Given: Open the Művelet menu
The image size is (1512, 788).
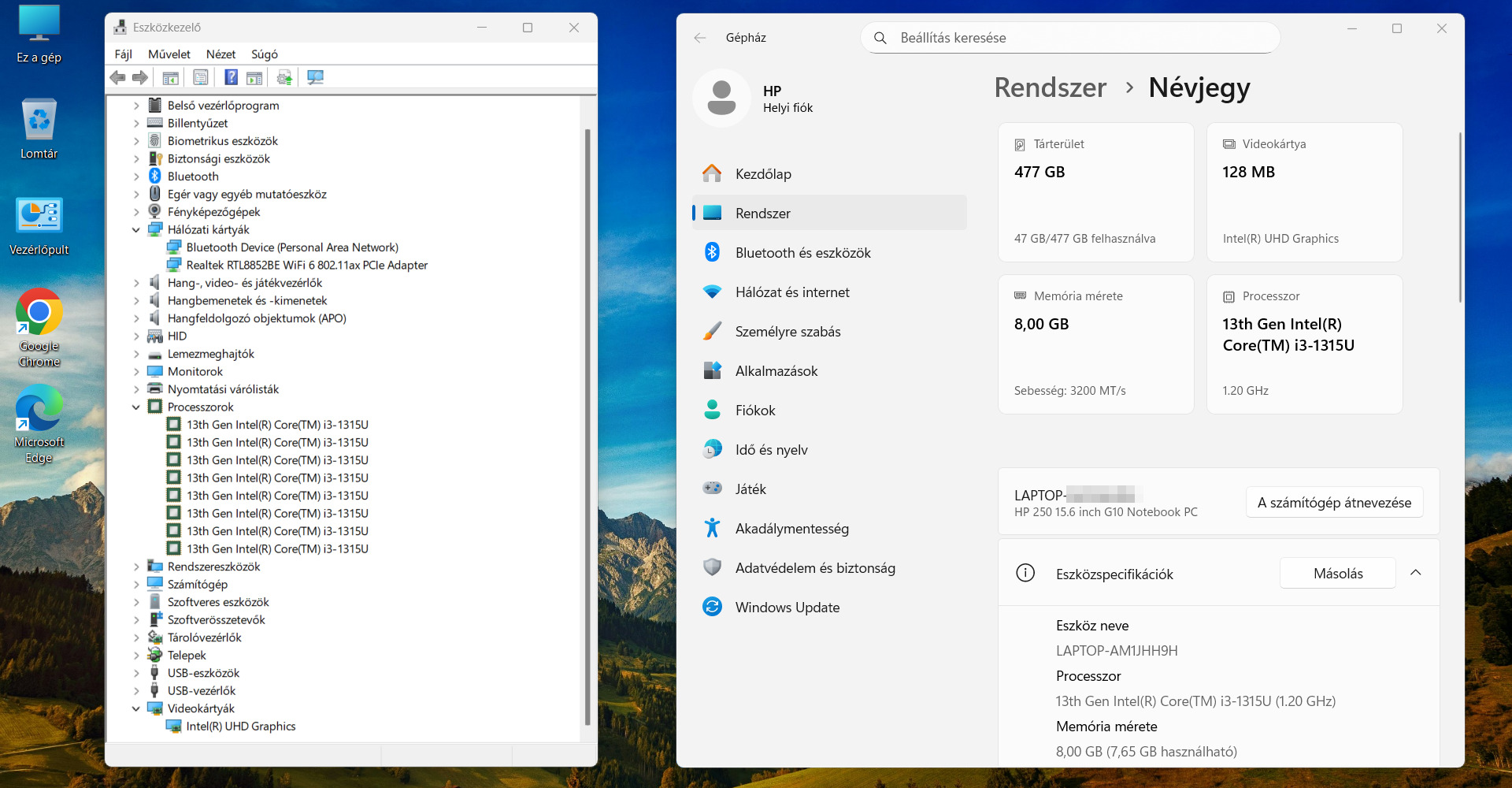Looking at the screenshot, I should click(169, 54).
